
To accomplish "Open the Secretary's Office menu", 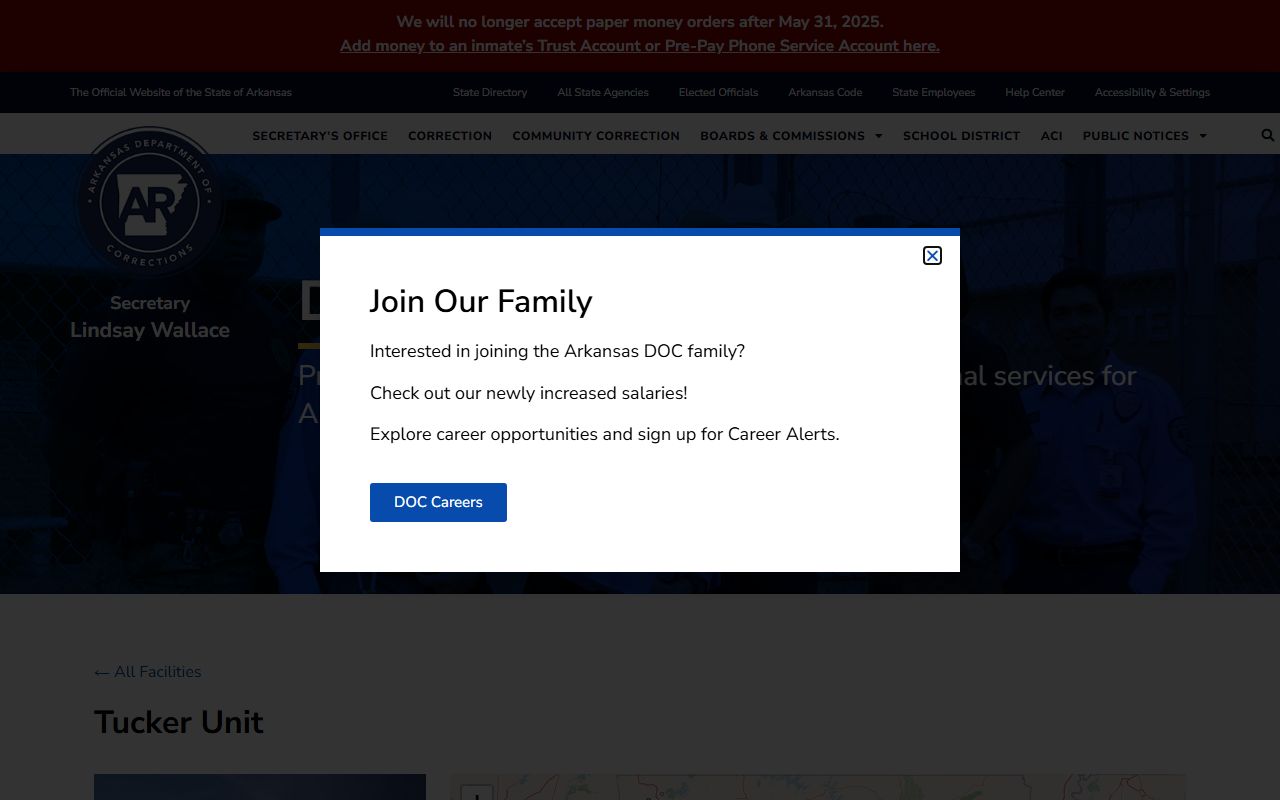I will coord(320,136).
